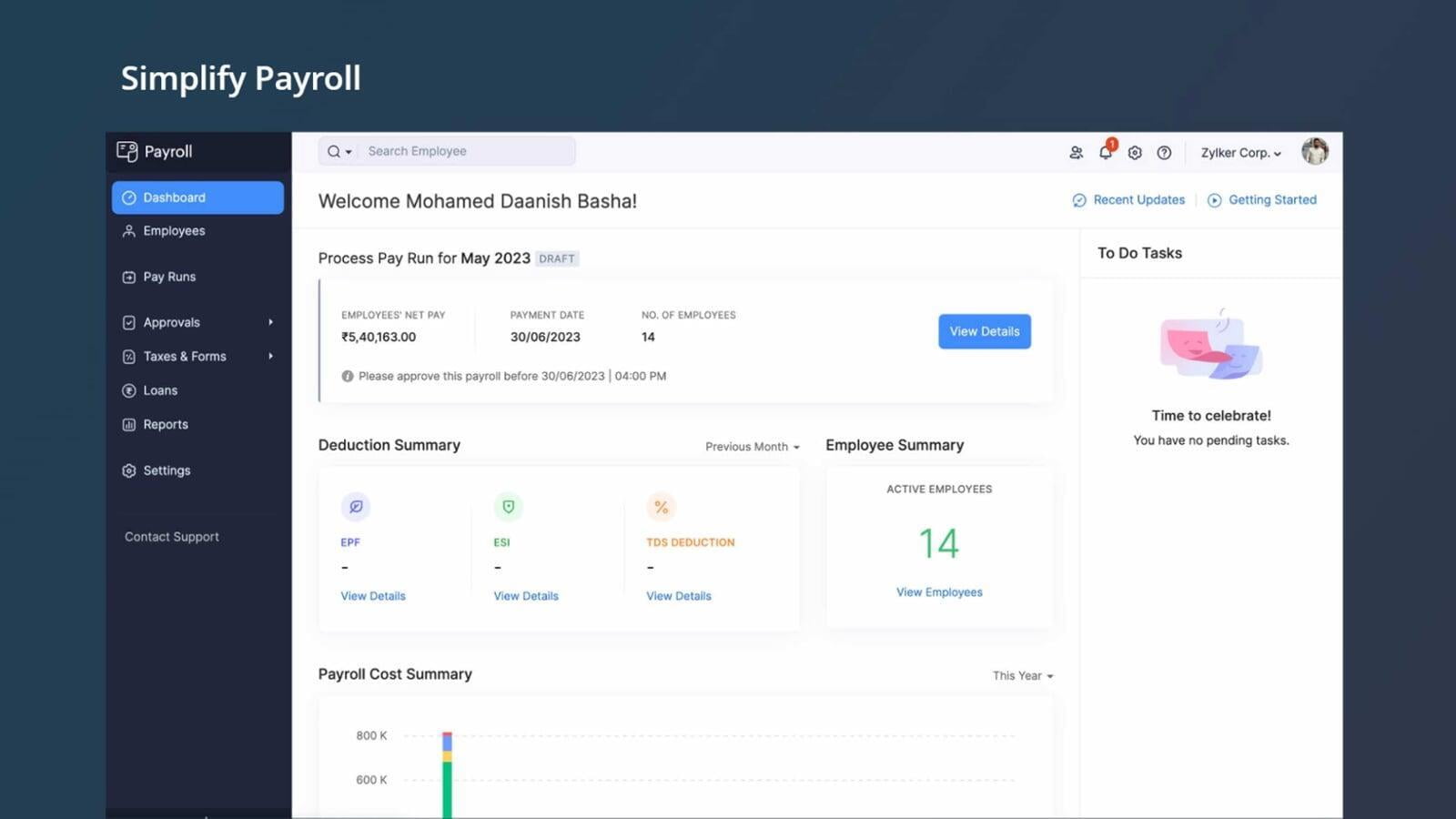Open notifications bell icon
The width and height of the screenshot is (1456, 819).
point(1106,152)
